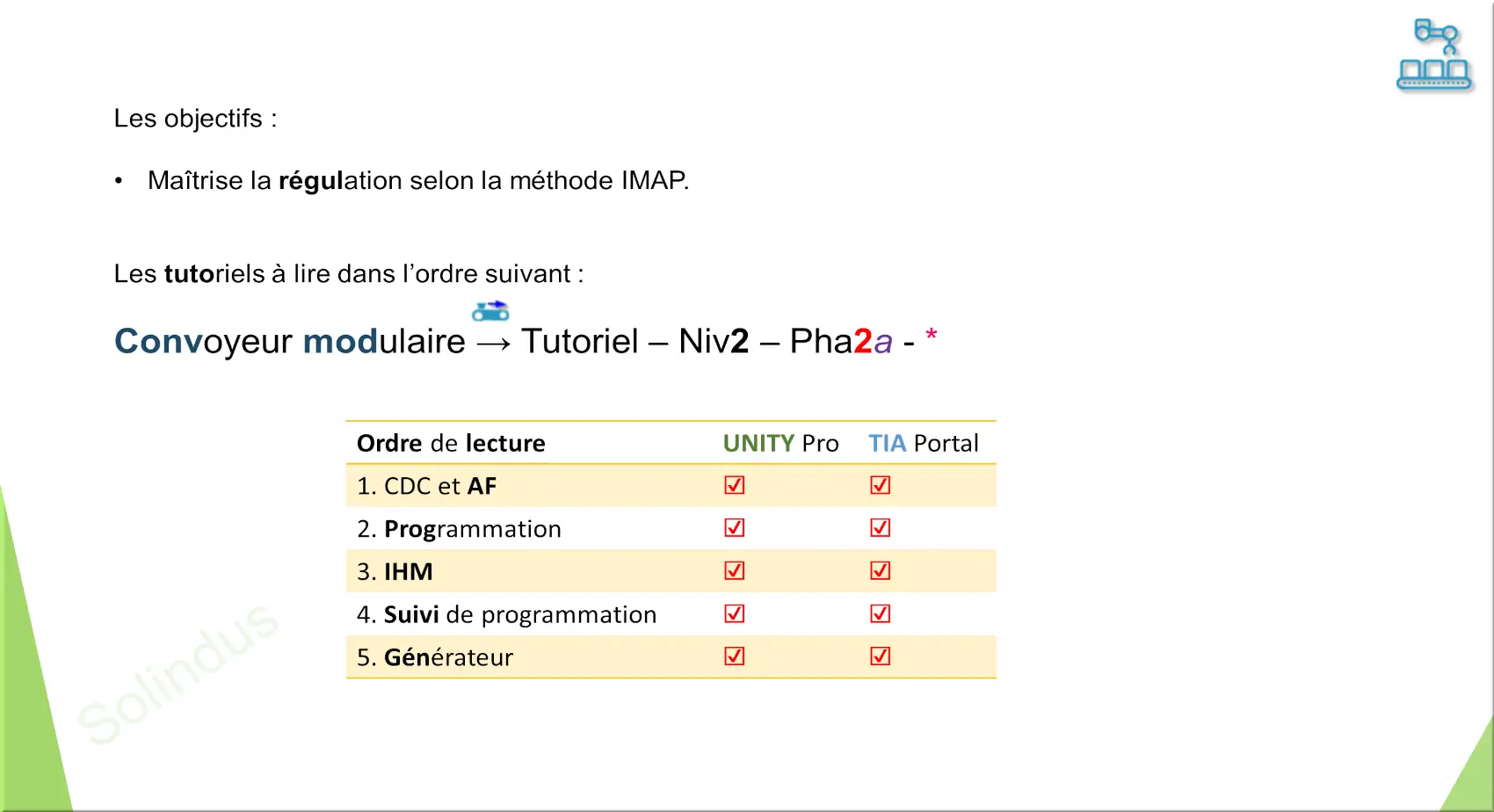Select UNITY Pro checkbox in IHM row

pyautogui.click(x=735, y=570)
